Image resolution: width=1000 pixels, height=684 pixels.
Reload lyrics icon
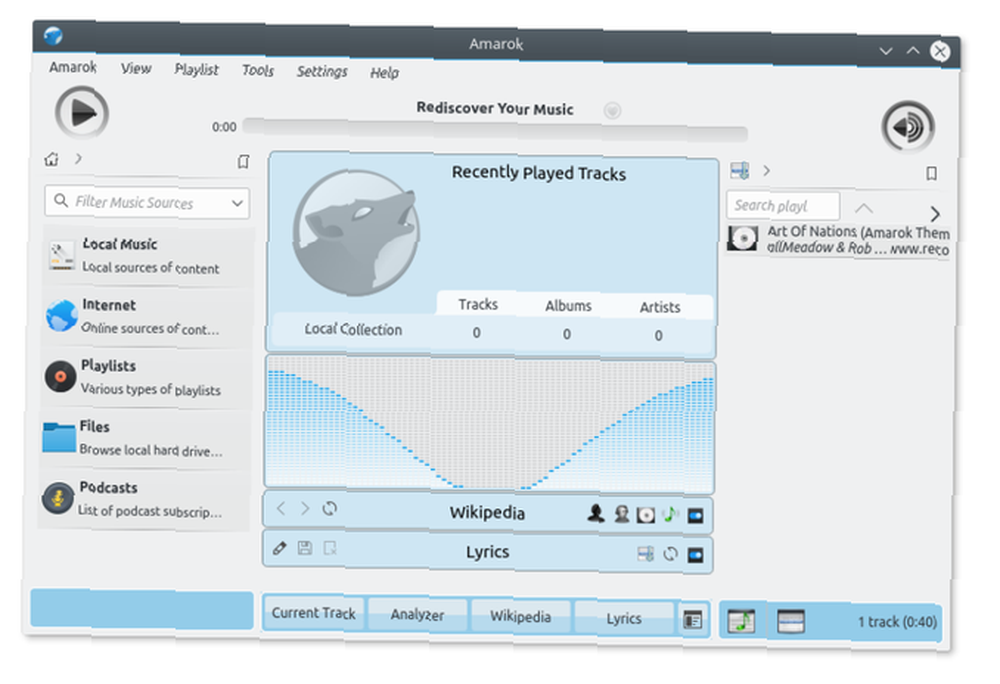tap(670, 554)
